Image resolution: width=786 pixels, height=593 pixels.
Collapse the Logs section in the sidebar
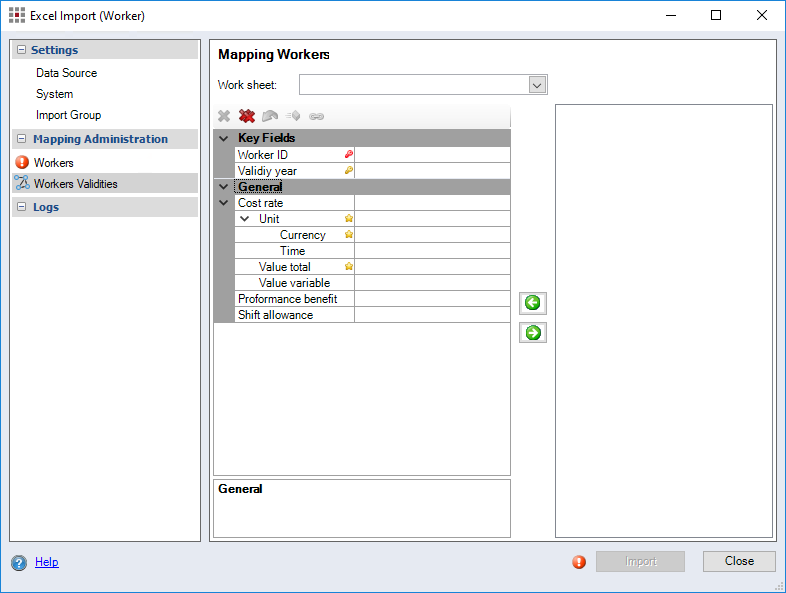21,207
